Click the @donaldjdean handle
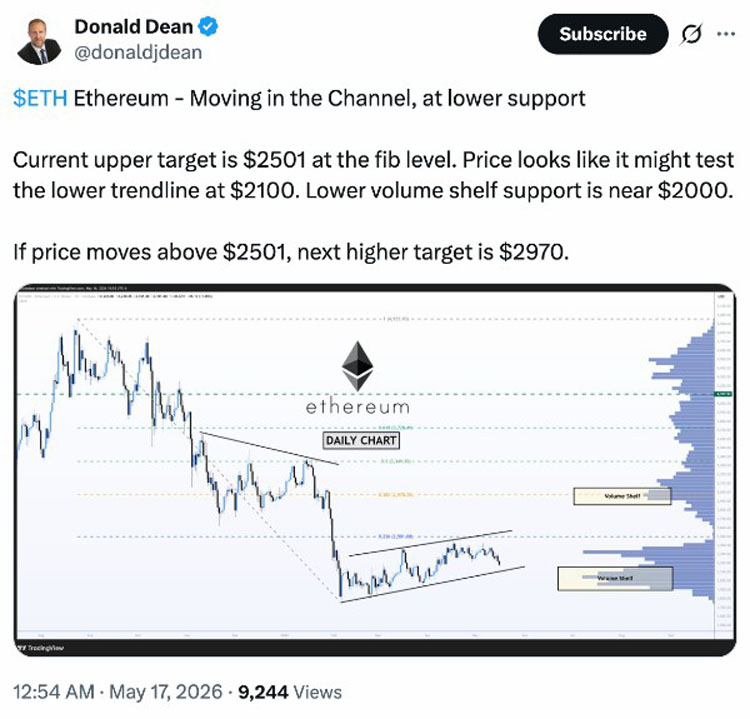Screen dimensions: 750x719 [x=138, y=52]
